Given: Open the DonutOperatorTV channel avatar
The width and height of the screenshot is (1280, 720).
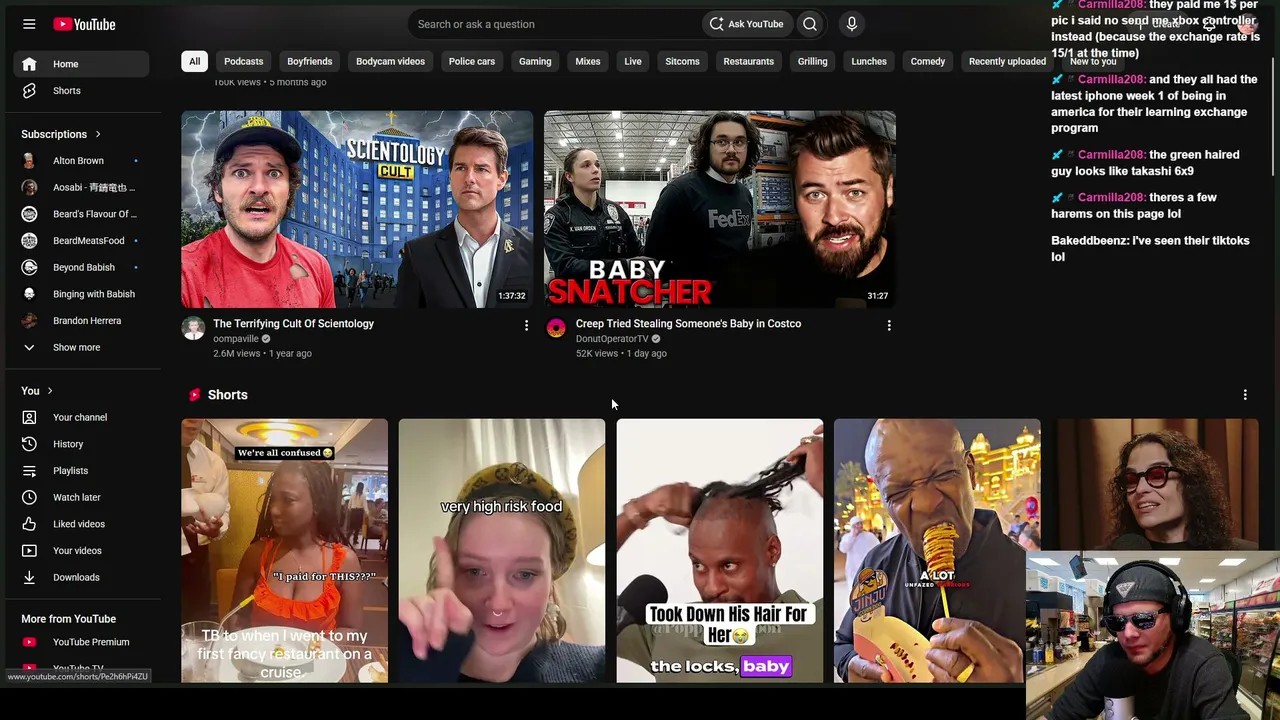Looking at the screenshot, I should coord(556,328).
